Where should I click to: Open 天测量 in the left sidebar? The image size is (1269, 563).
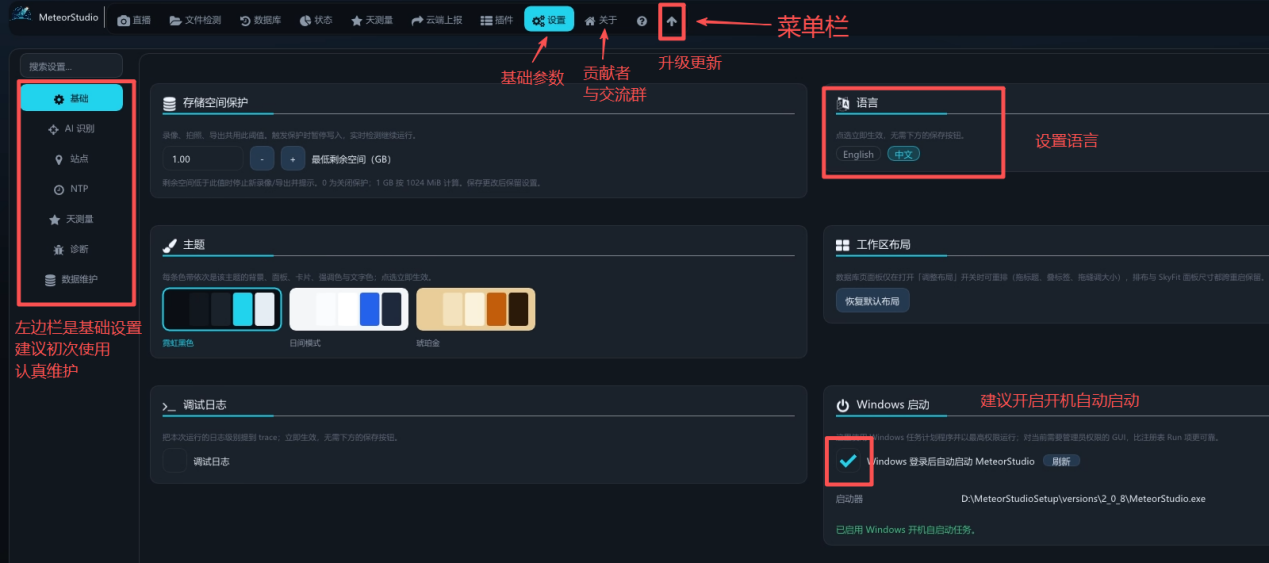coord(72,219)
